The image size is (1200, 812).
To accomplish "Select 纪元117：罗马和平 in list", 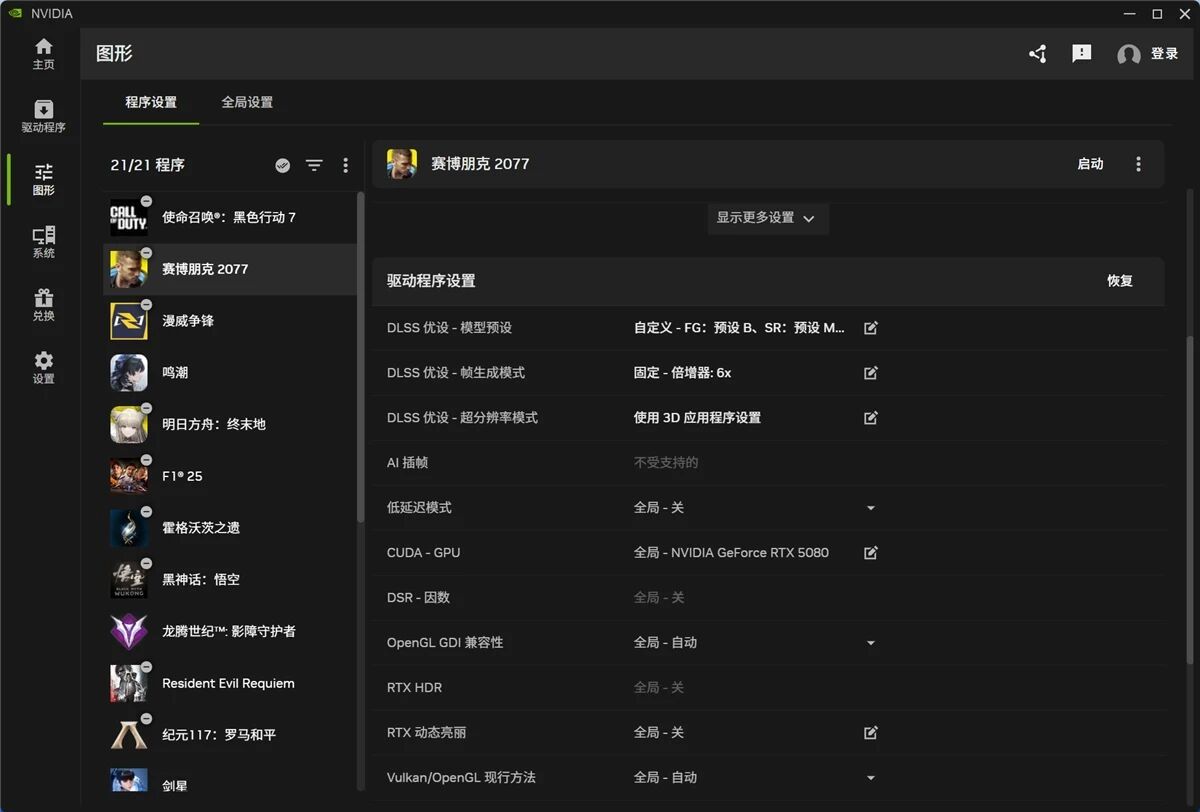I will (x=230, y=735).
